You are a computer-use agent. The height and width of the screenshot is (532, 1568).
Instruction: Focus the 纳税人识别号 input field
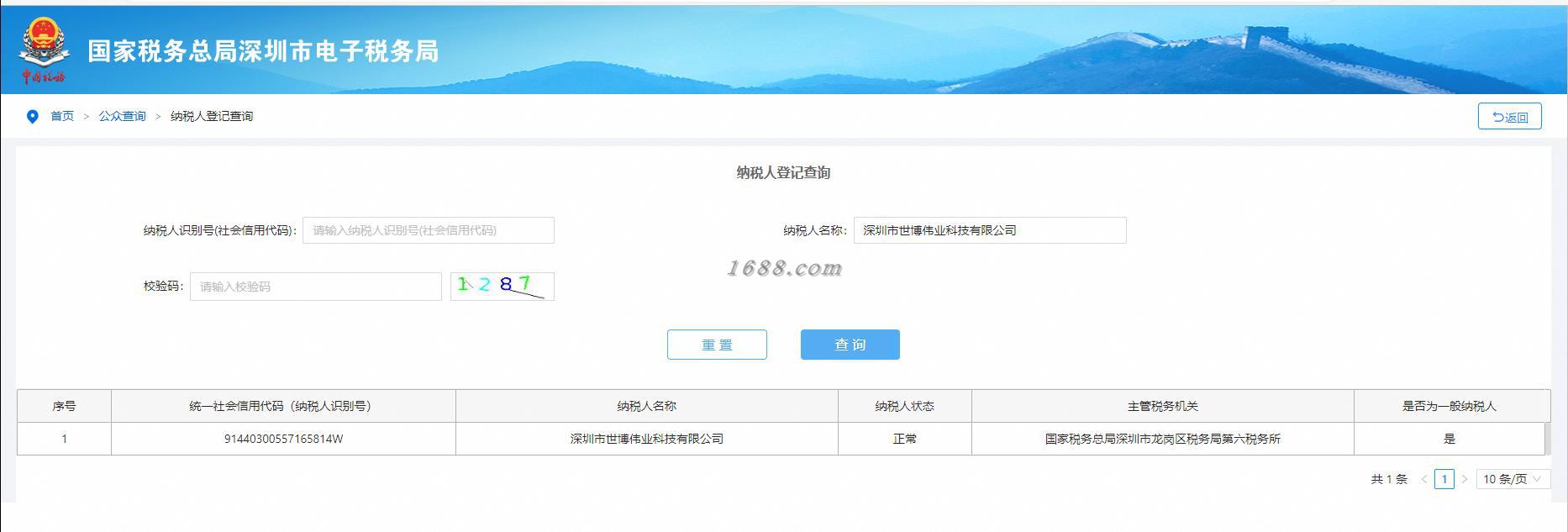(x=429, y=230)
